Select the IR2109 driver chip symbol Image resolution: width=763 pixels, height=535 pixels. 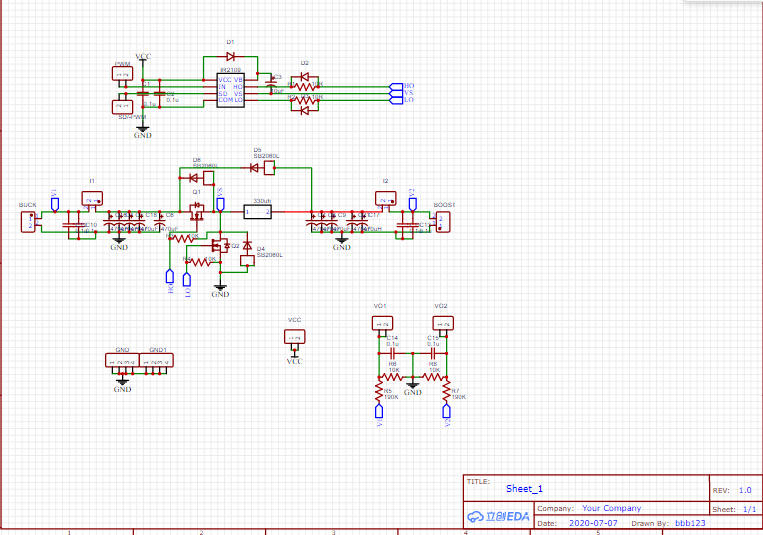230,90
